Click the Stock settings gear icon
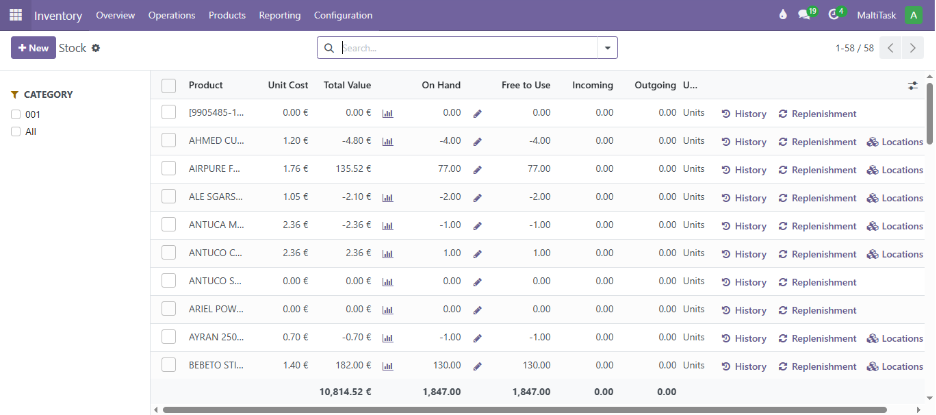This screenshot has height=415, width=936. [x=96, y=48]
